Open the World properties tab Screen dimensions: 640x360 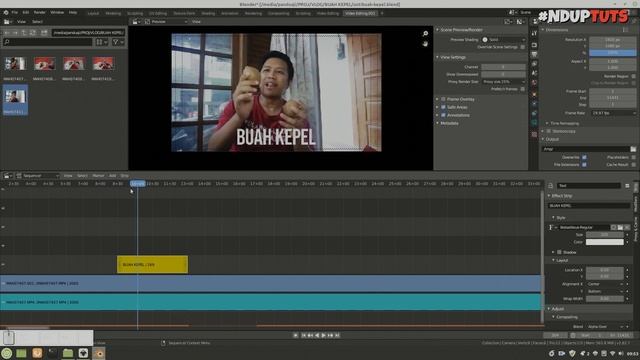point(534,82)
